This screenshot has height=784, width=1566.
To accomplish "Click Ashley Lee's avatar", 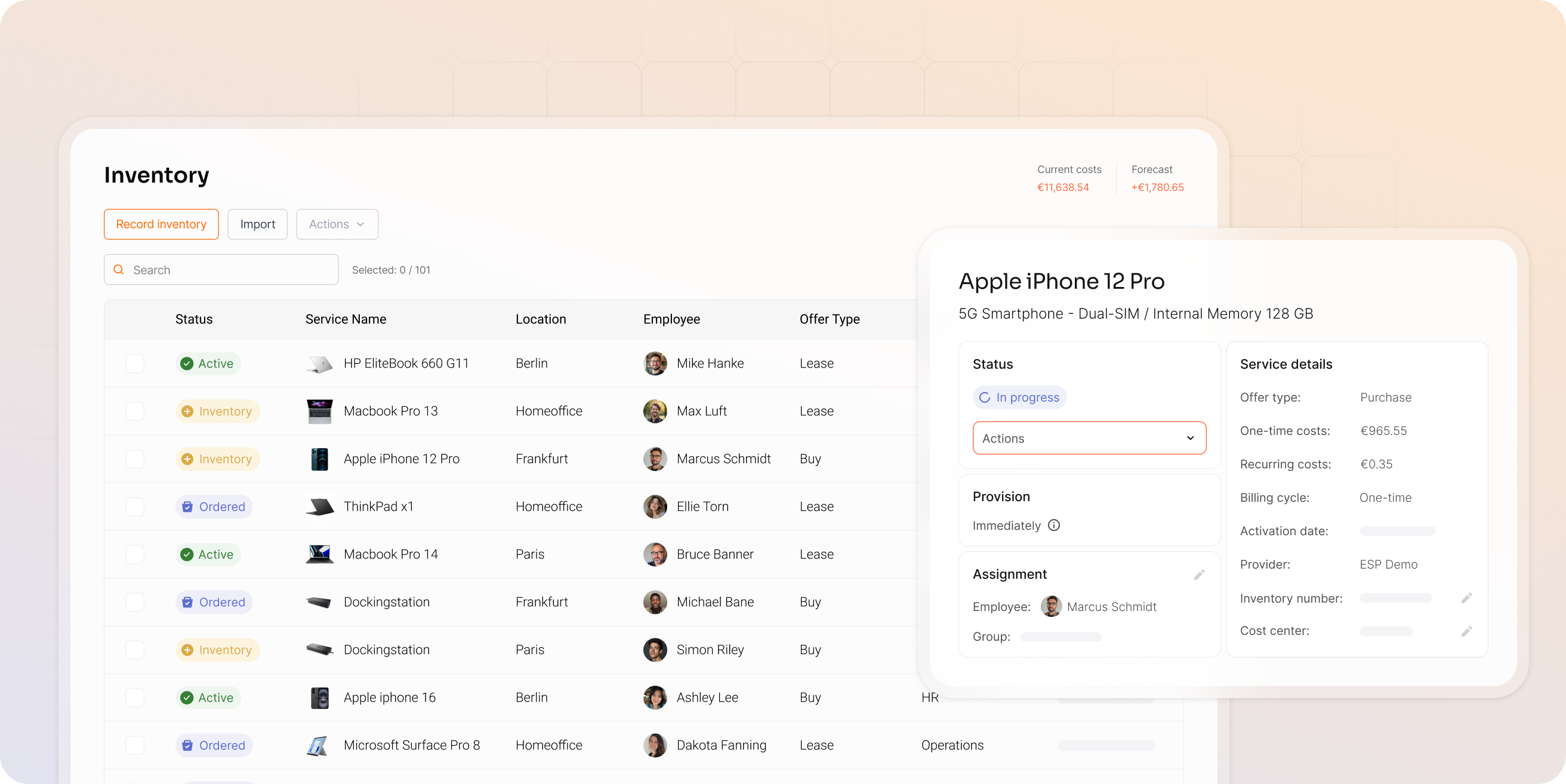I will [x=655, y=697].
